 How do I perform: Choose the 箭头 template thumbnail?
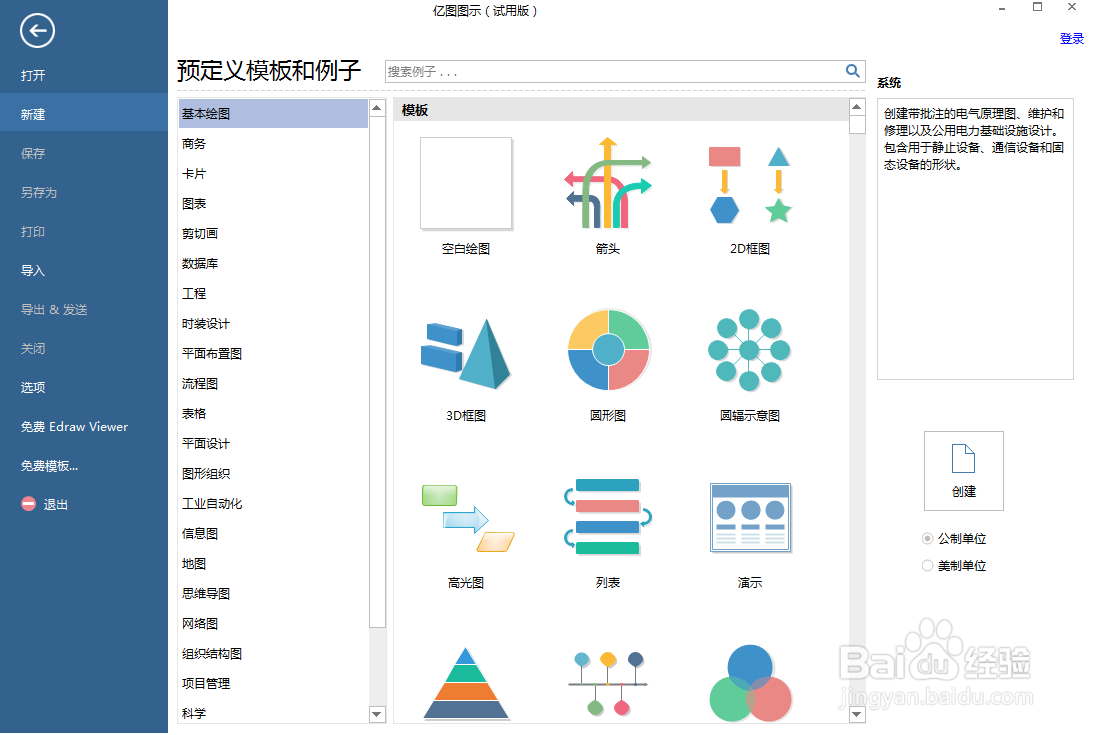pos(607,183)
